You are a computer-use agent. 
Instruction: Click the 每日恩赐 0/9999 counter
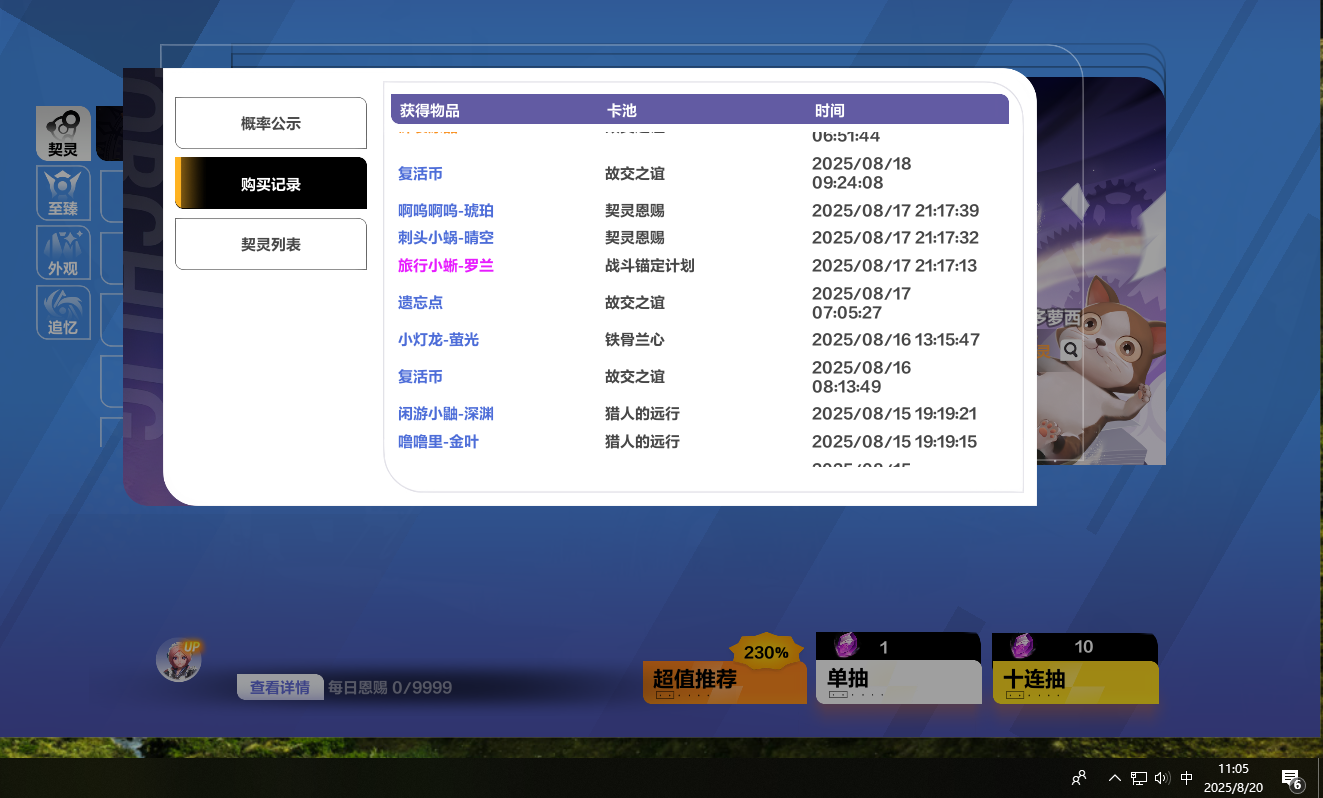pyautogui.click(x=390, y=687)
